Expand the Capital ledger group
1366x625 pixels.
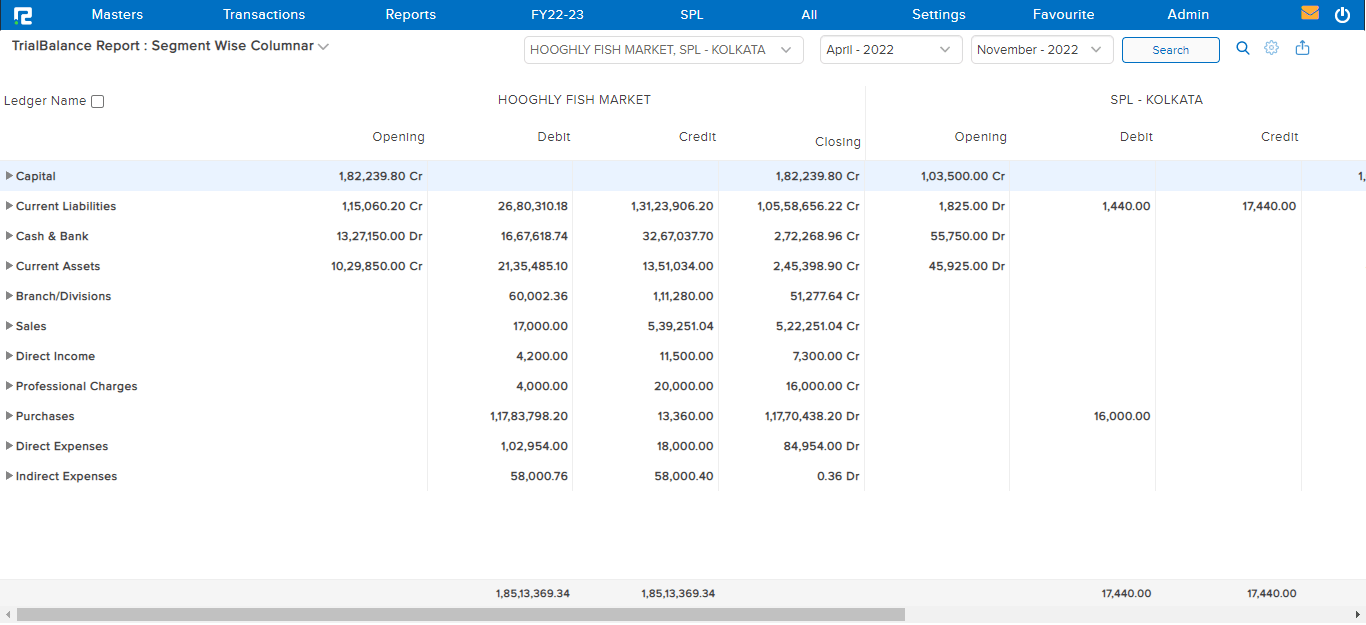pos(10,176)
